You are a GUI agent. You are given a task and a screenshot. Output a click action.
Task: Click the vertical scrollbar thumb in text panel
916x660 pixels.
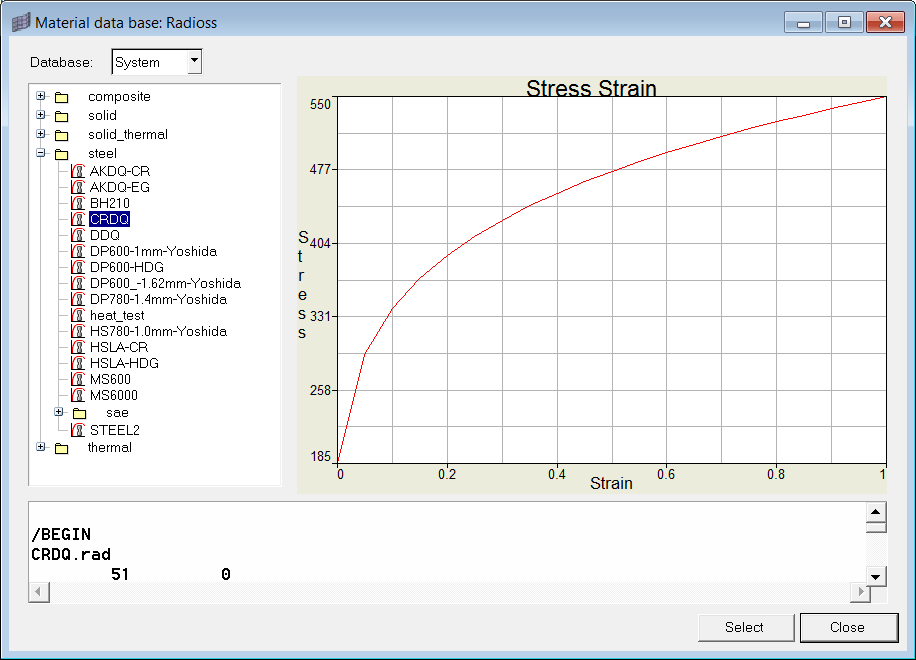coord(876,528)
